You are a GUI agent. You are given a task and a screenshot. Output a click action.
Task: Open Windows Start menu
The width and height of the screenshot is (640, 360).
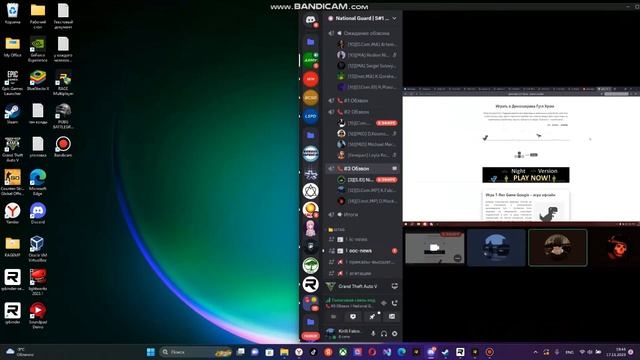(151, 352)
